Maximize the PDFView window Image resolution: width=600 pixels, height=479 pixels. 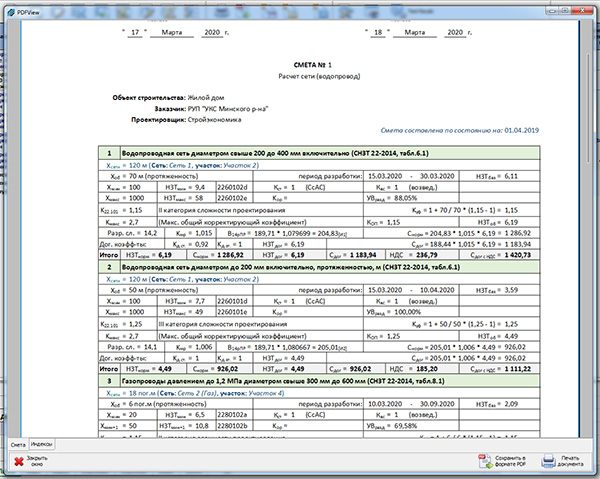tap(564, 11)
